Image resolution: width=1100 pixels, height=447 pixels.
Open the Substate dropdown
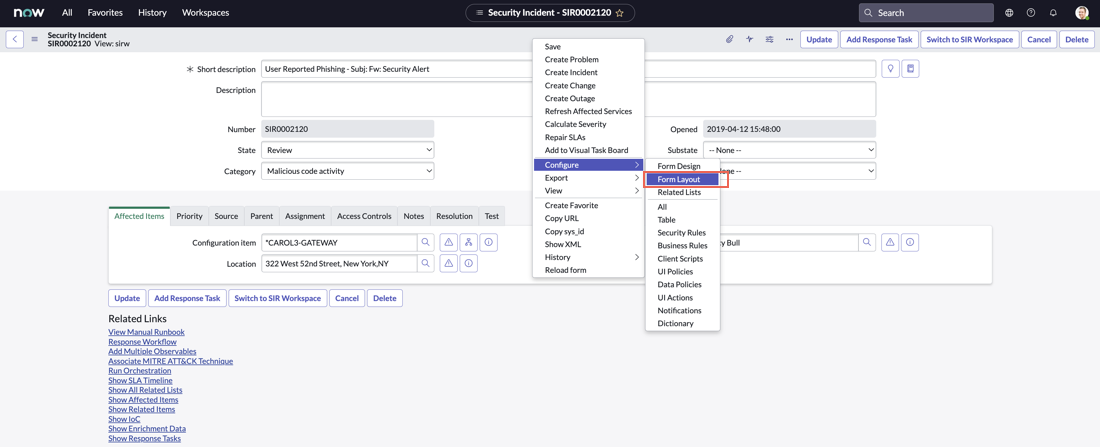(790, 149)
